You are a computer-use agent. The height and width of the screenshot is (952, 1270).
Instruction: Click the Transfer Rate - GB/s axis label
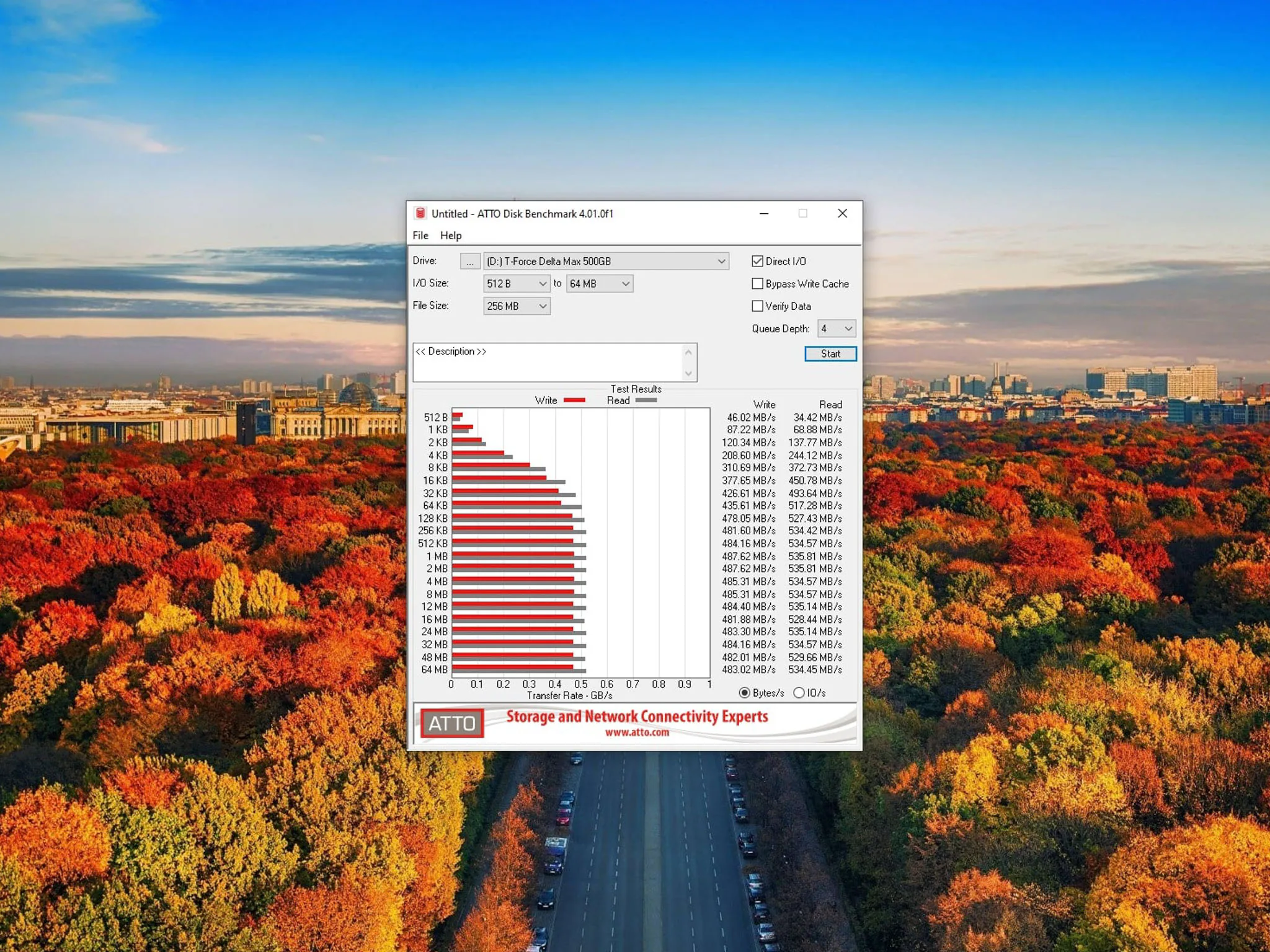[569, 696]
